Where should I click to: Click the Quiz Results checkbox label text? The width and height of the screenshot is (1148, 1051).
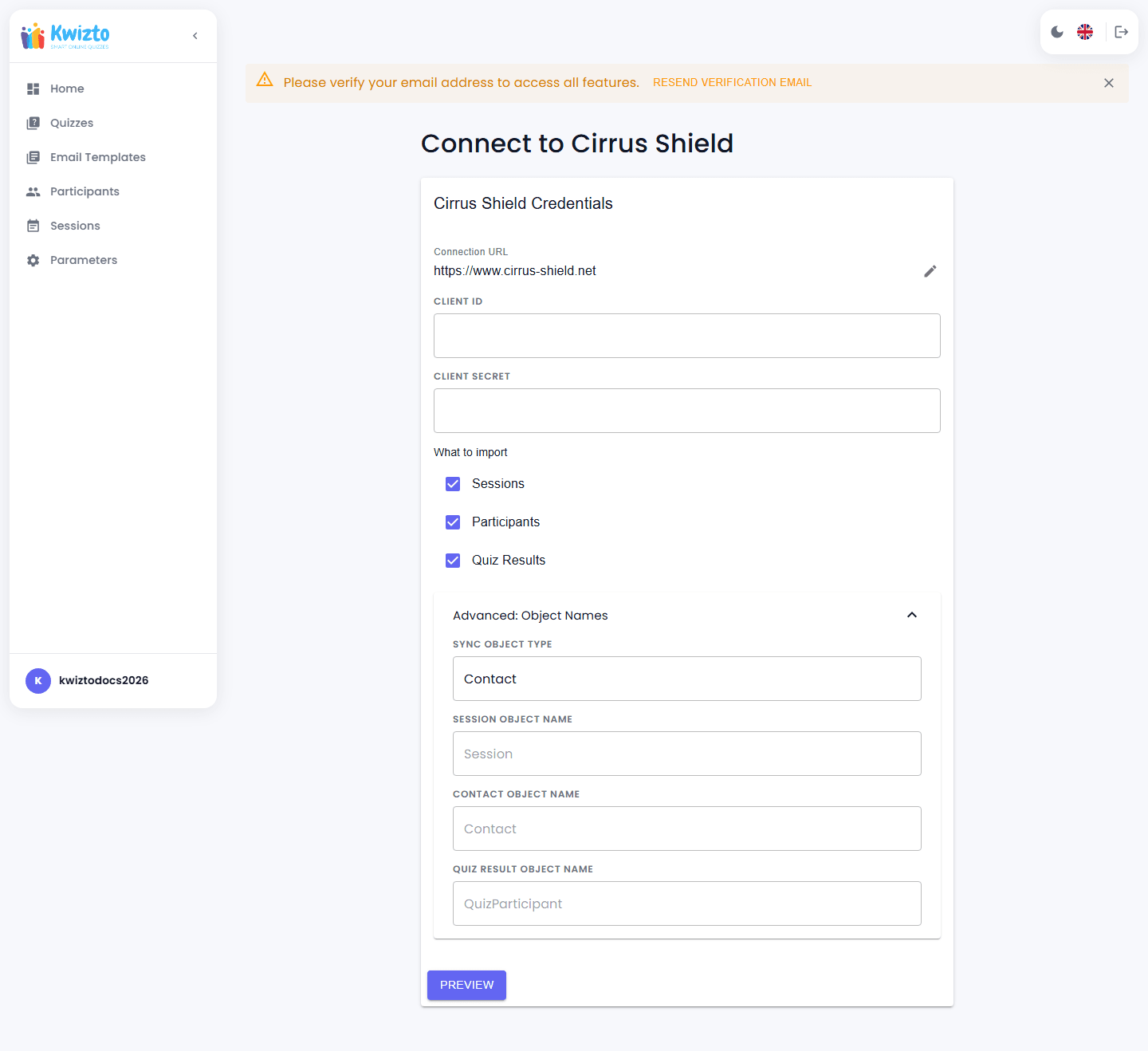[509, 561]
